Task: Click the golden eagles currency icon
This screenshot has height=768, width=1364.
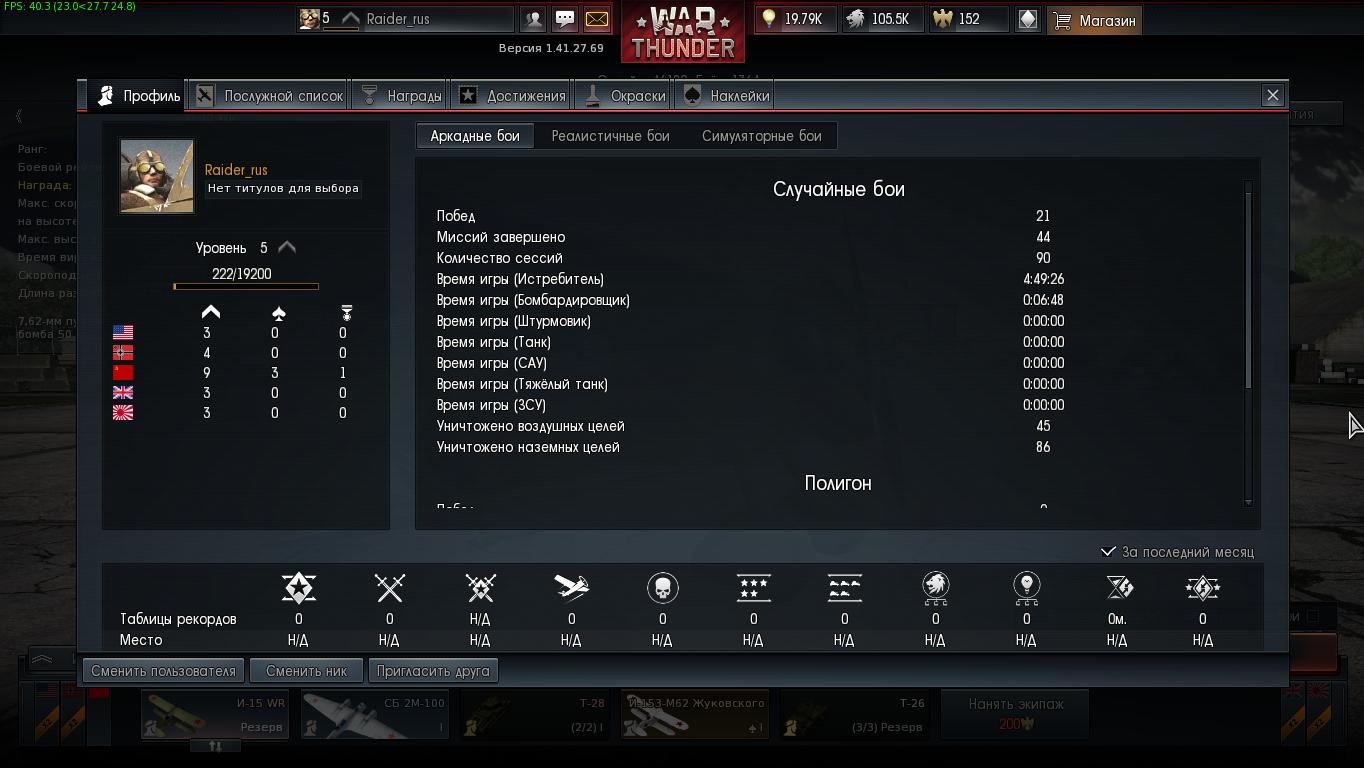Action: 942,19
